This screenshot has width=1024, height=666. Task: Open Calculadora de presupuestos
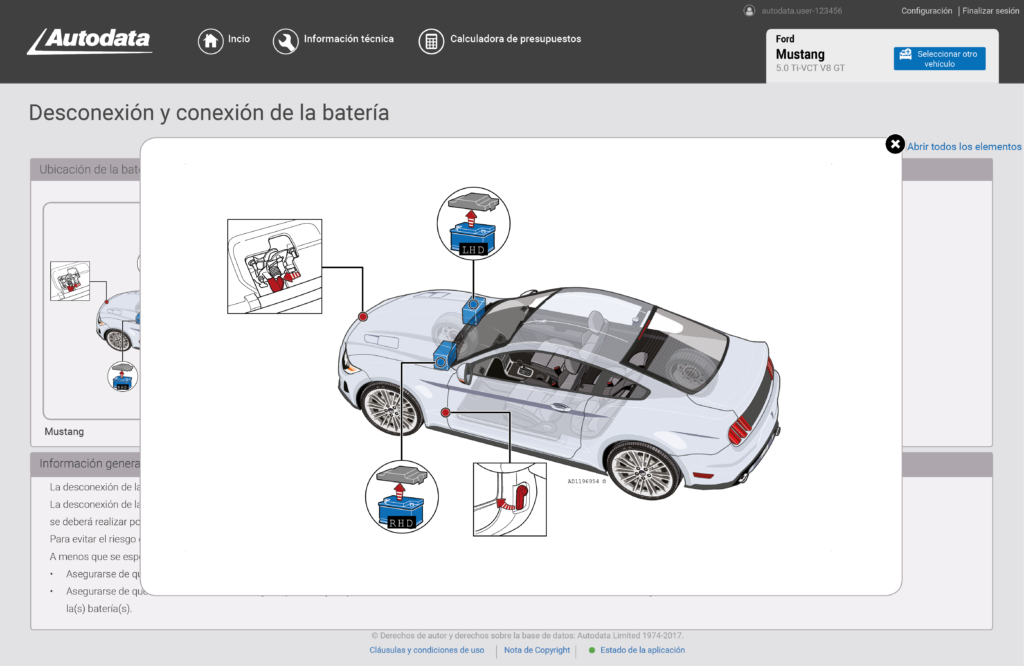(515, 40)
